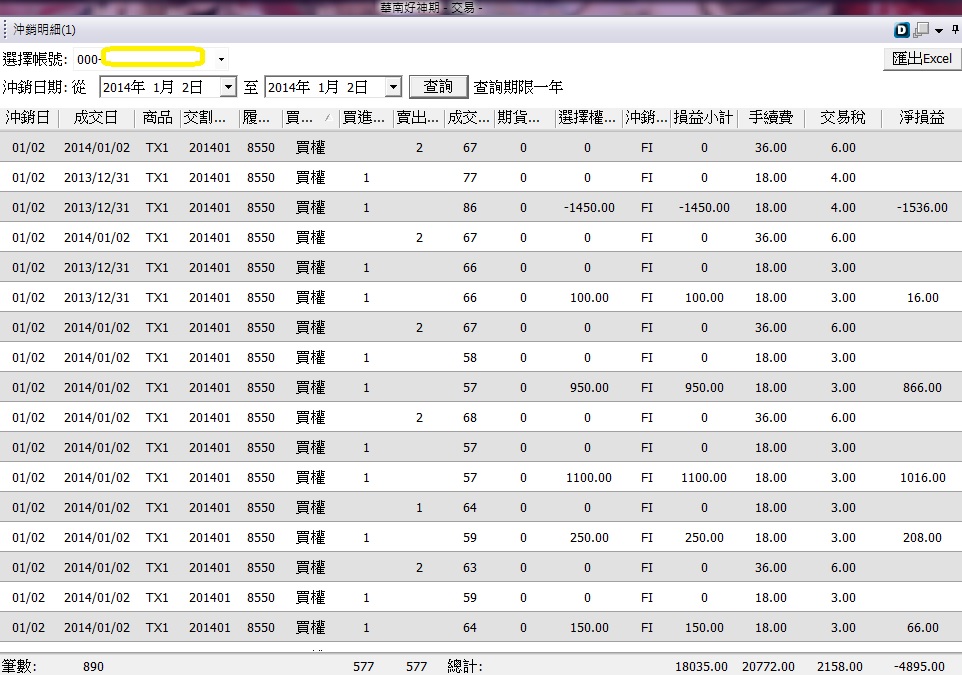The width and height of the screenshot is (962, 675).
Task: Sort by the 交易稅 column header
Action: [842, 117]
